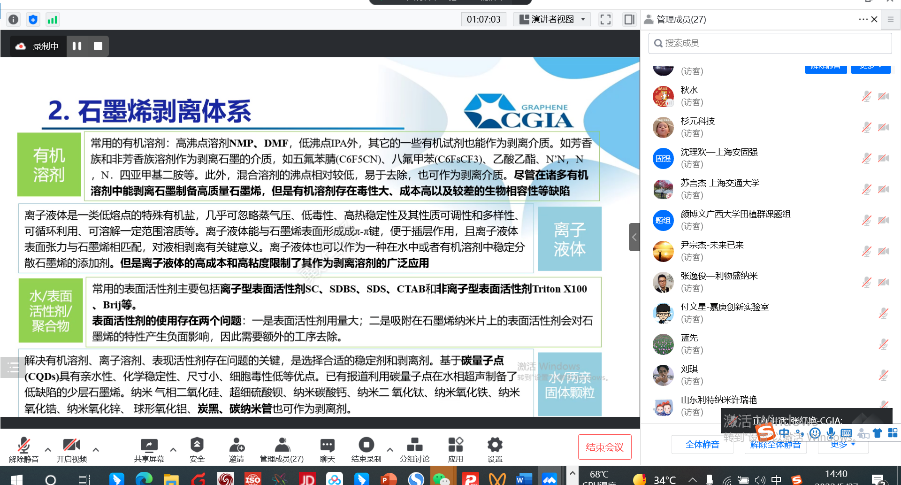
Task: Click the red 结束会议 button
Action: [x=604, y=447]
